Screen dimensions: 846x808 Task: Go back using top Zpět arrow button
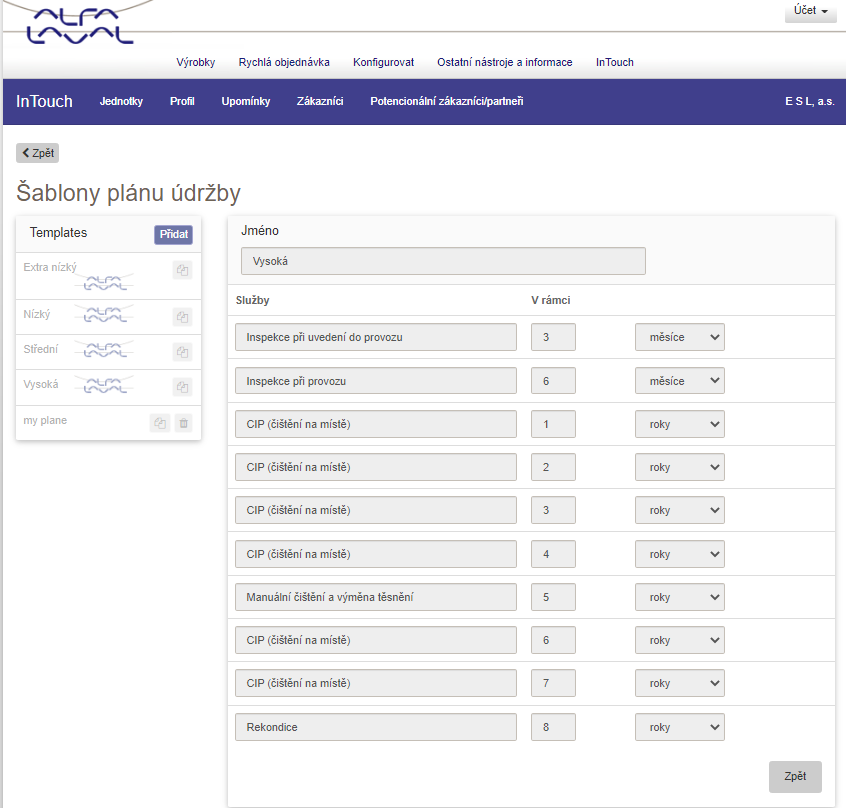click(x=38, y=153)
